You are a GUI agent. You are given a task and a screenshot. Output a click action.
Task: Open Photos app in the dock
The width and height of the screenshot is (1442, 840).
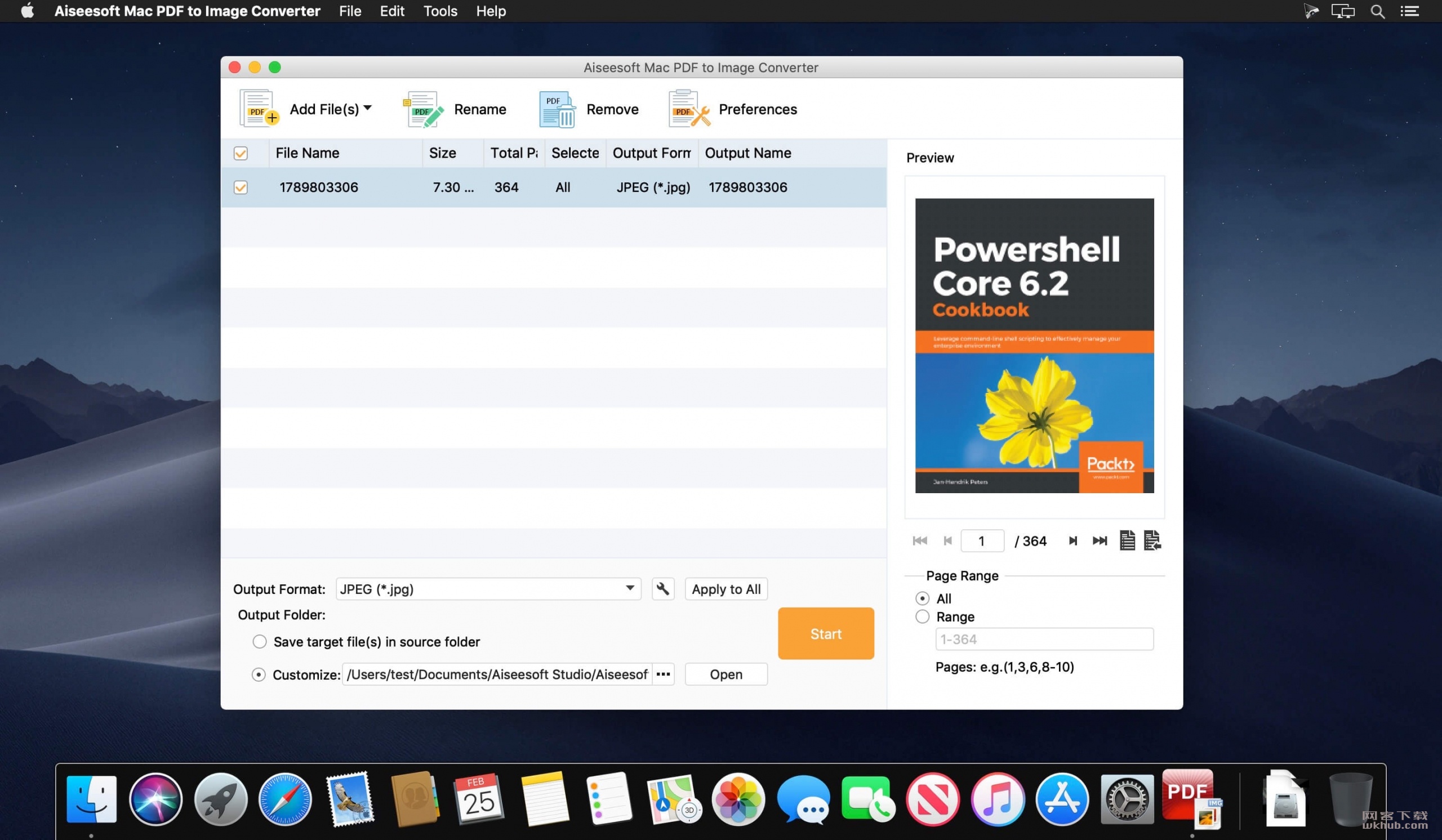coord(738,799)
